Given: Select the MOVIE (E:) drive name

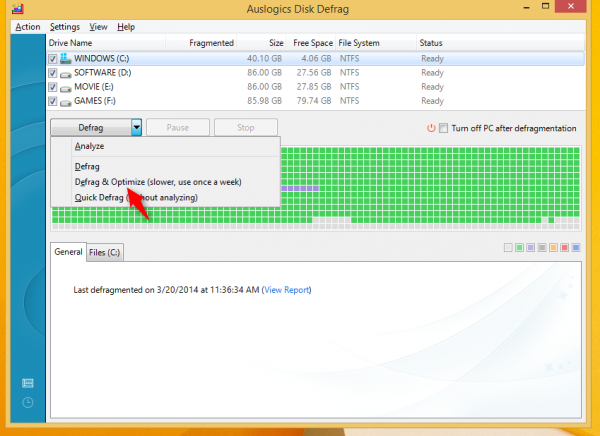Looking at the screenshot, I should click(x=94, y=87).
